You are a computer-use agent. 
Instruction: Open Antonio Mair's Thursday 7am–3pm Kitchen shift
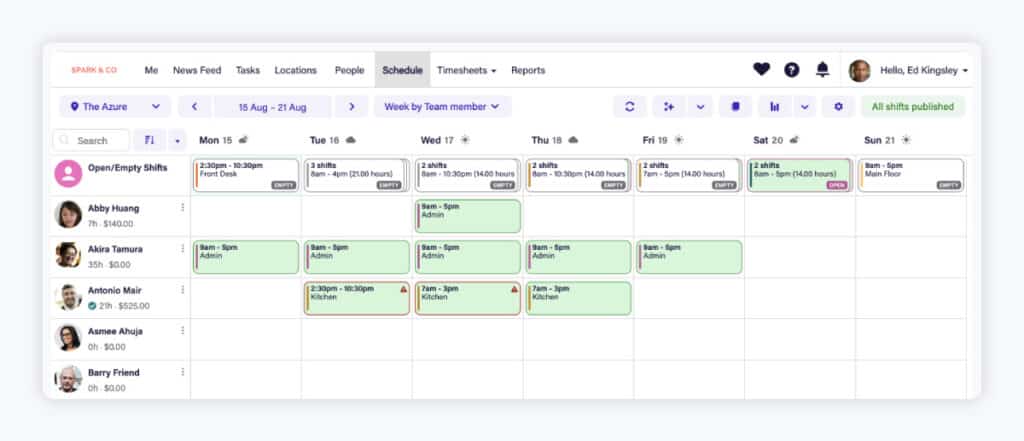579,299
